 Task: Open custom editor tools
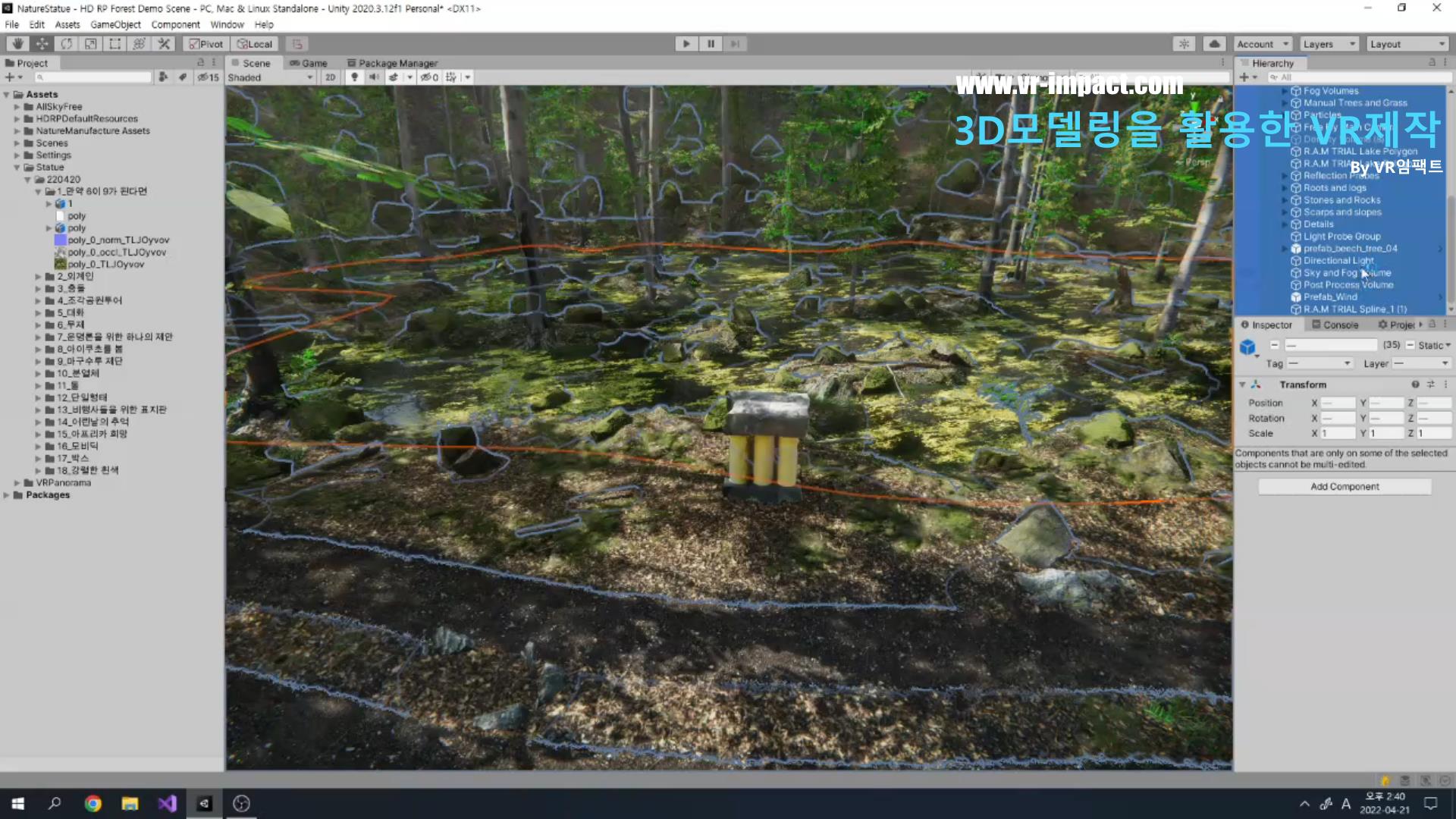pos(163,44)
